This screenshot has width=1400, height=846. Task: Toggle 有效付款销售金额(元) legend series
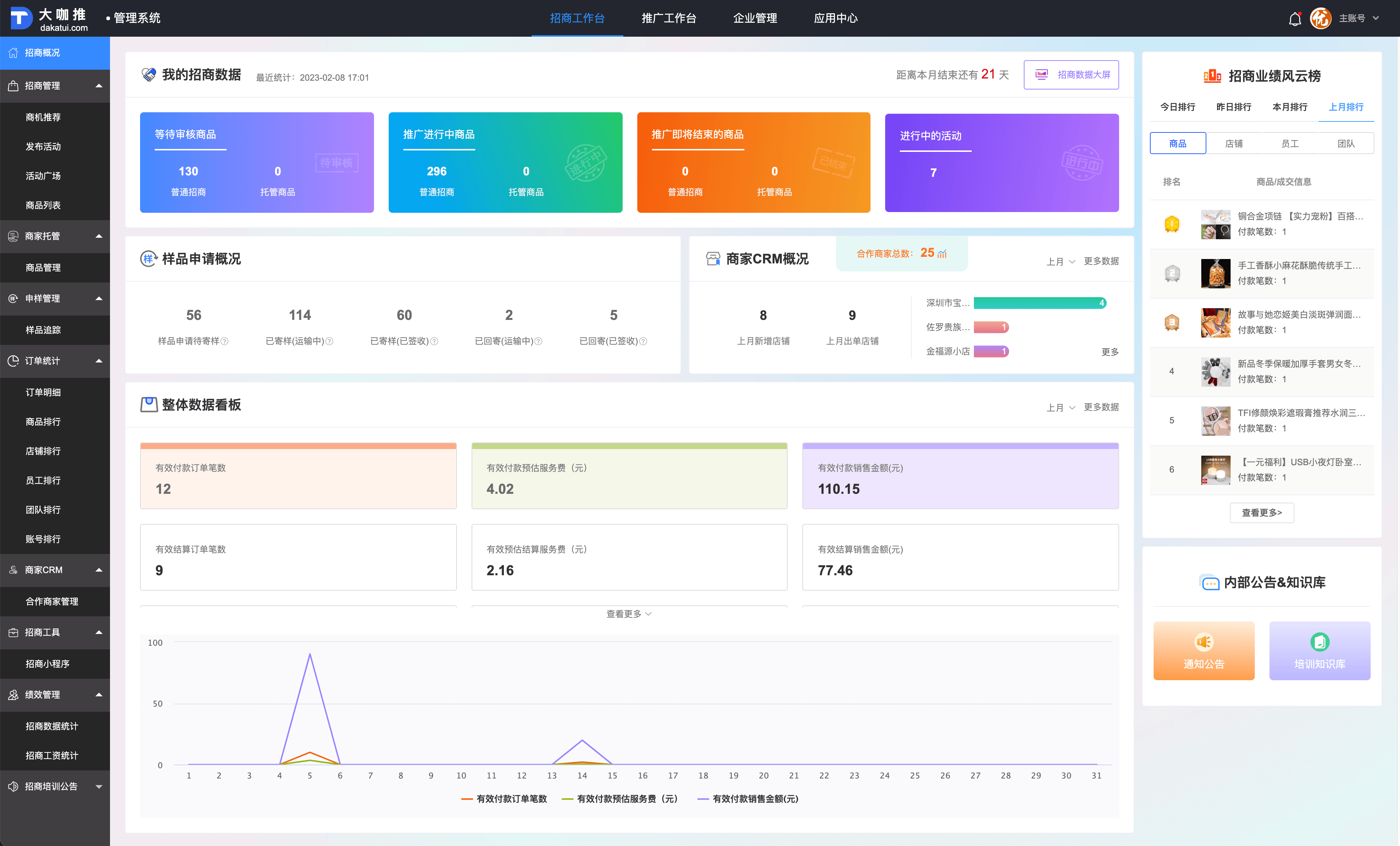click(x=748, y=799)
